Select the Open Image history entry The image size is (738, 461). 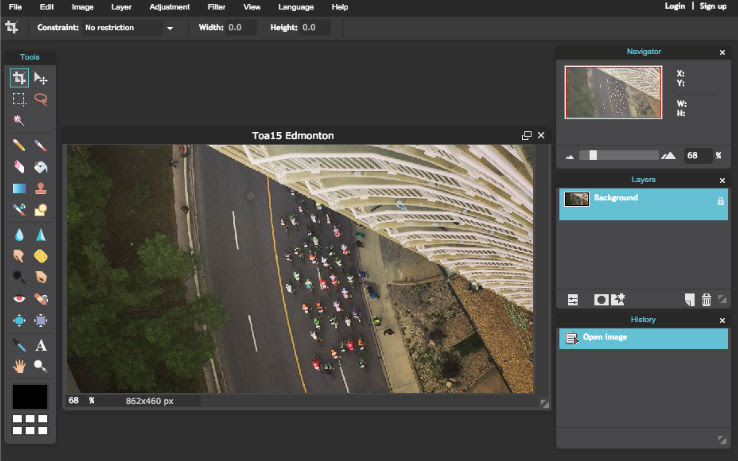pyautogui.click(x=643, y=338)
